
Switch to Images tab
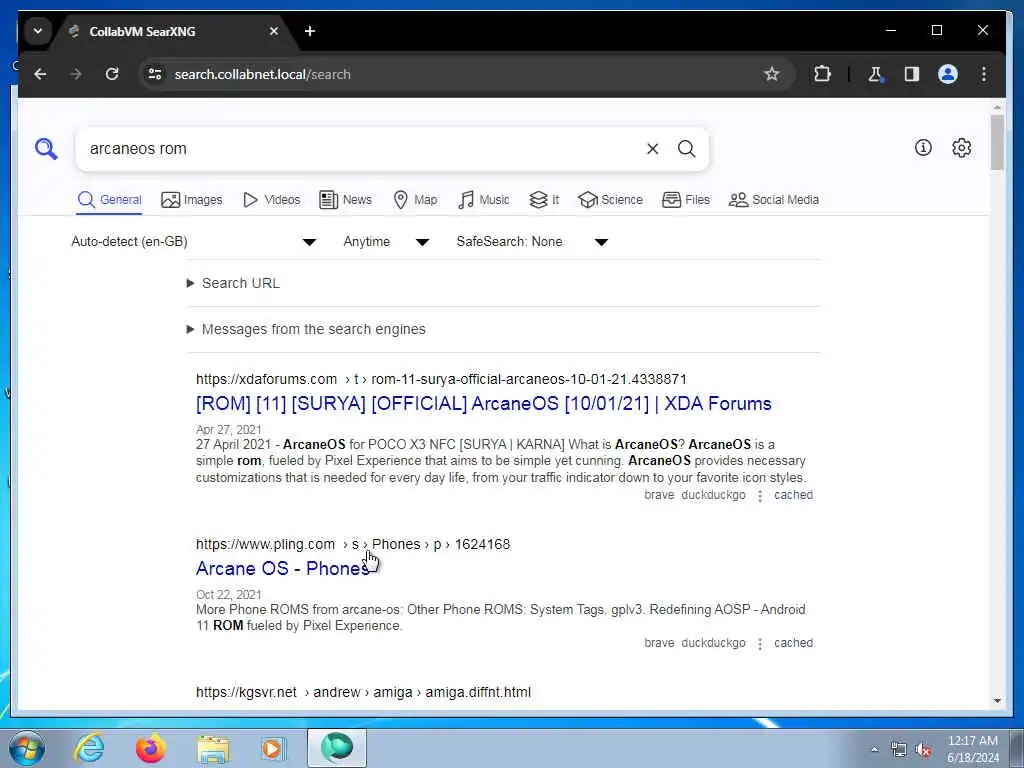[192, 200]
